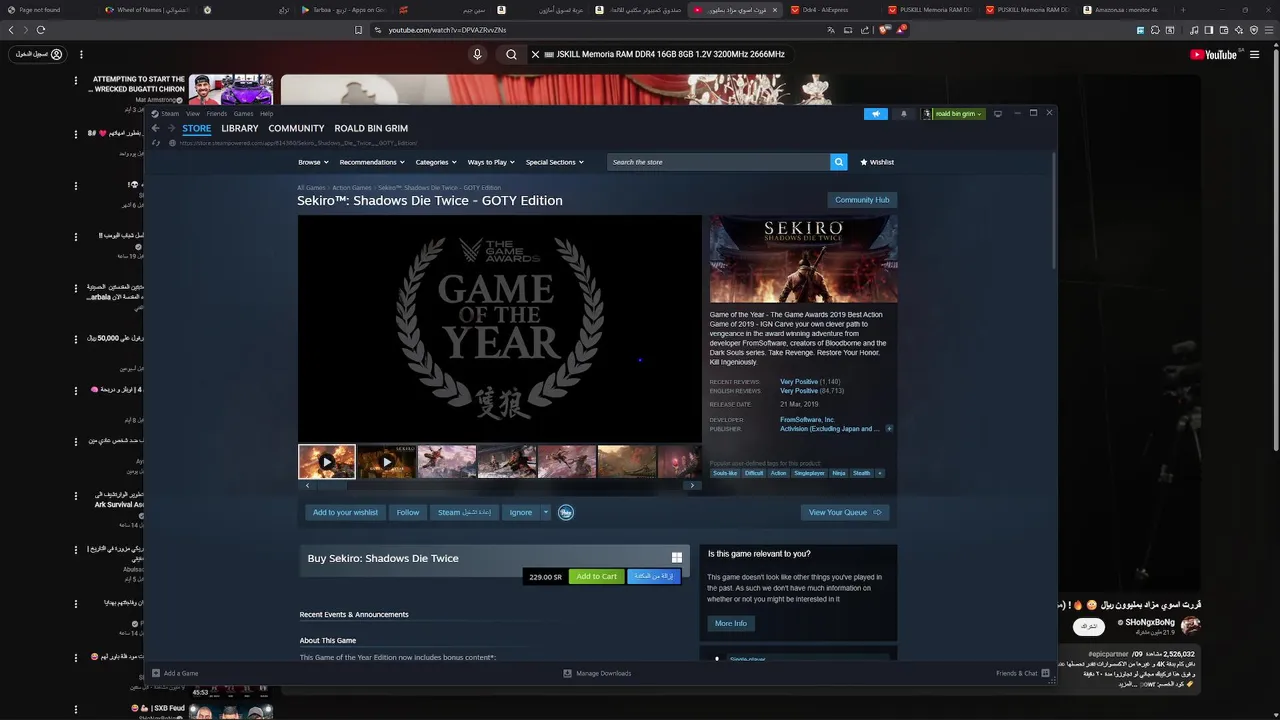Viewport: 1280px width, 720px height.
Task: Click the Very Positive recent reviews link
Action: [799, 382]
